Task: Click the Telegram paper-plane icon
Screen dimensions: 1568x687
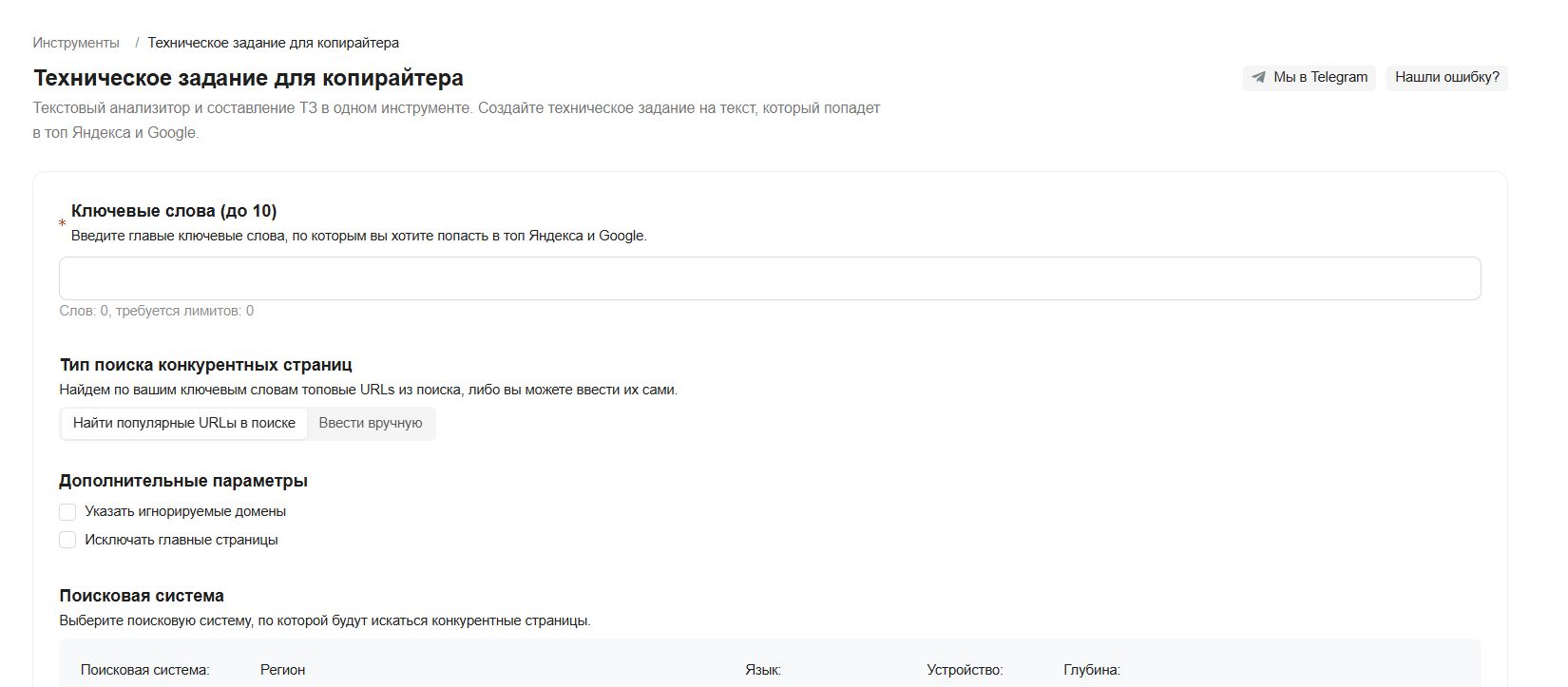Action: pos(1259,78)
